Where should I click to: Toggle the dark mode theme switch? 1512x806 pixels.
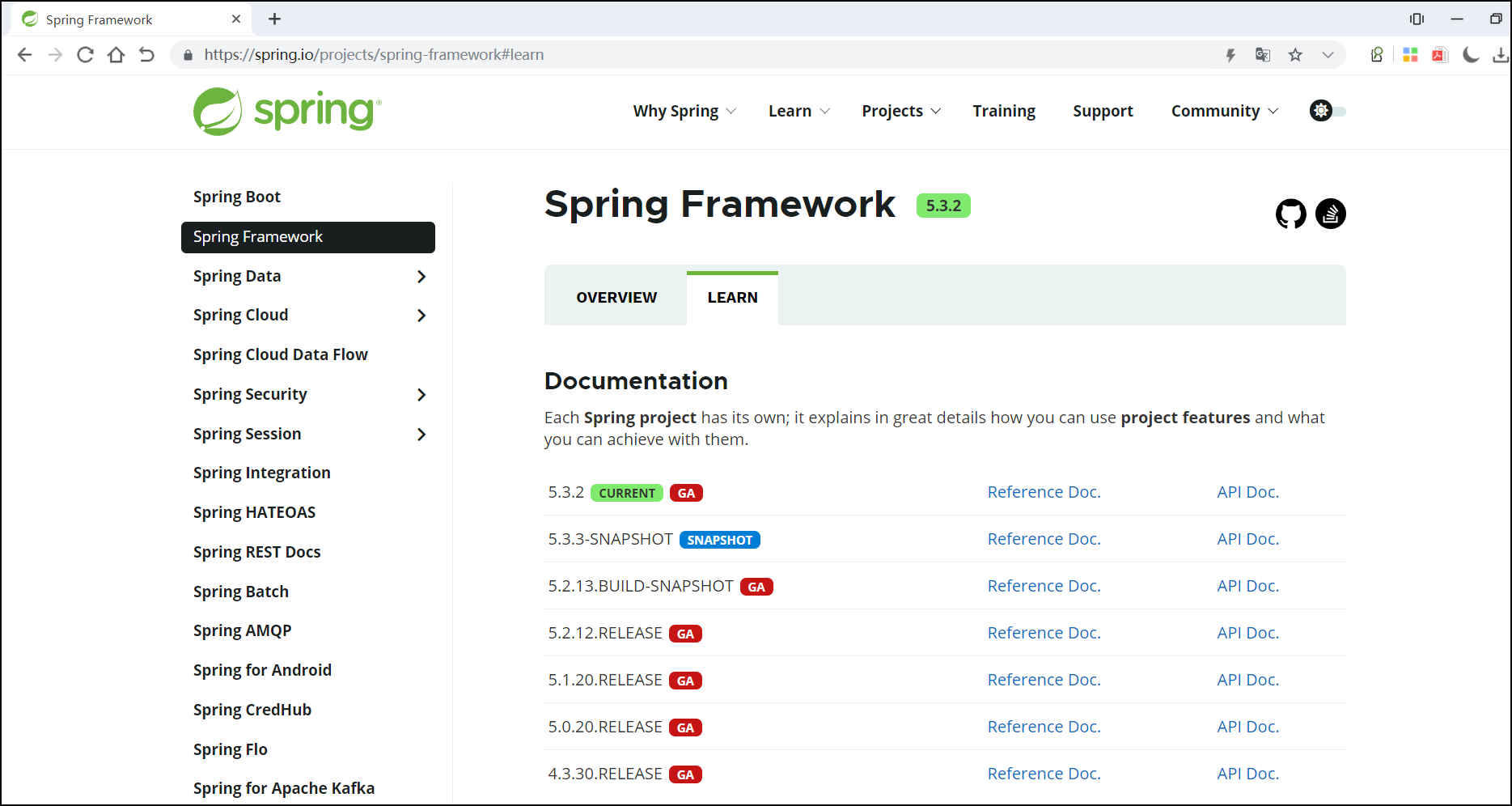1328,111
